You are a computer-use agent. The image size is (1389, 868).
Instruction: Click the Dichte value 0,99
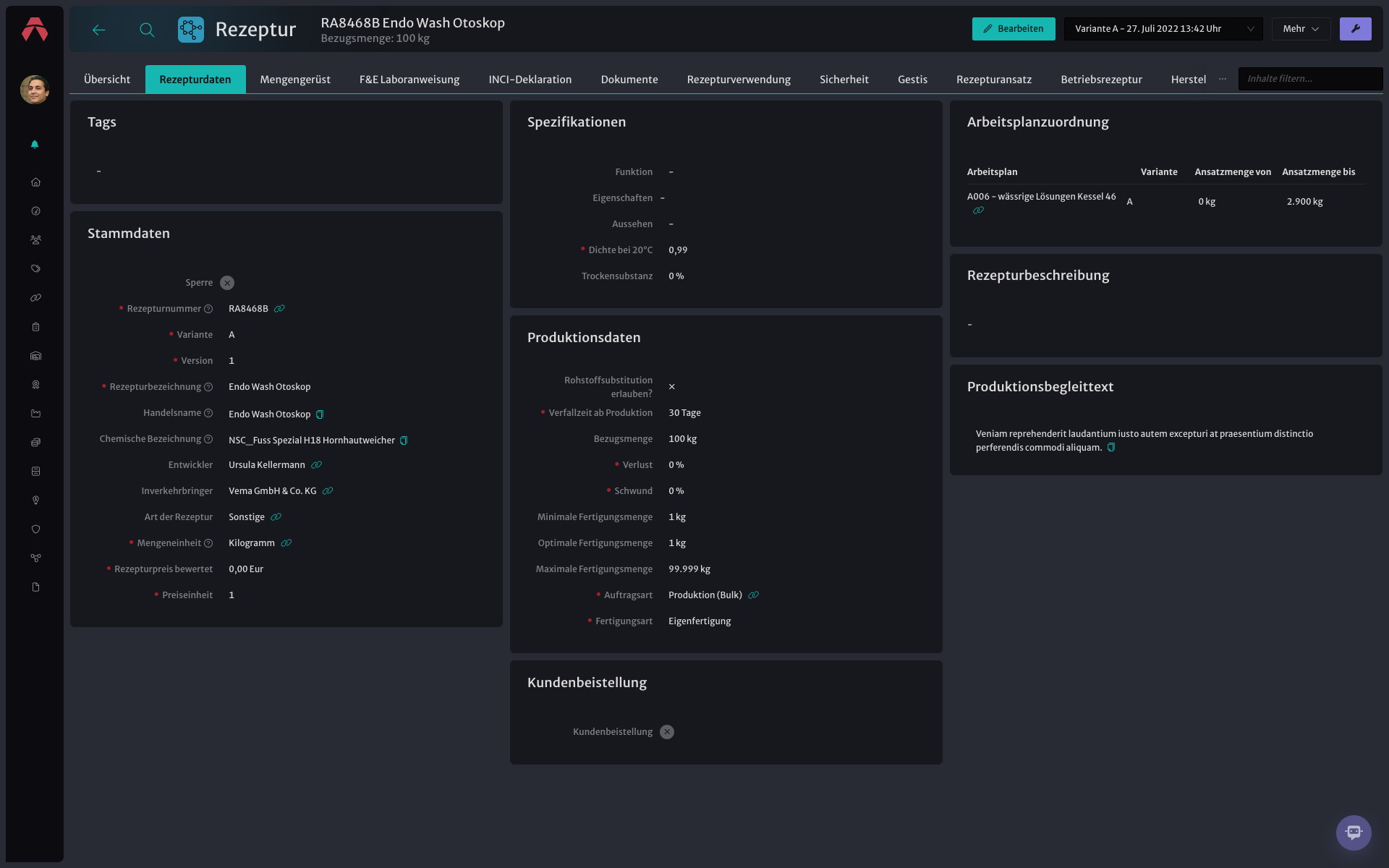coord(678,250)
